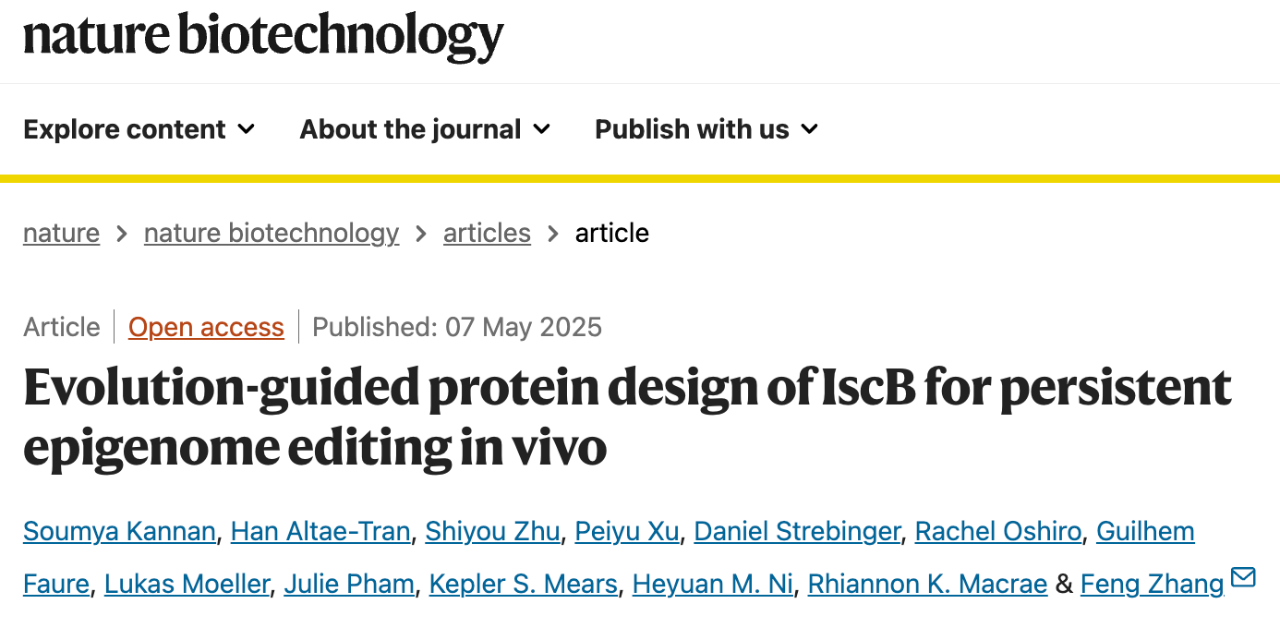Click the envelope icon beside Feng Zhang
This screenshot has width=1280, height=626.
tap(1243, 577)
